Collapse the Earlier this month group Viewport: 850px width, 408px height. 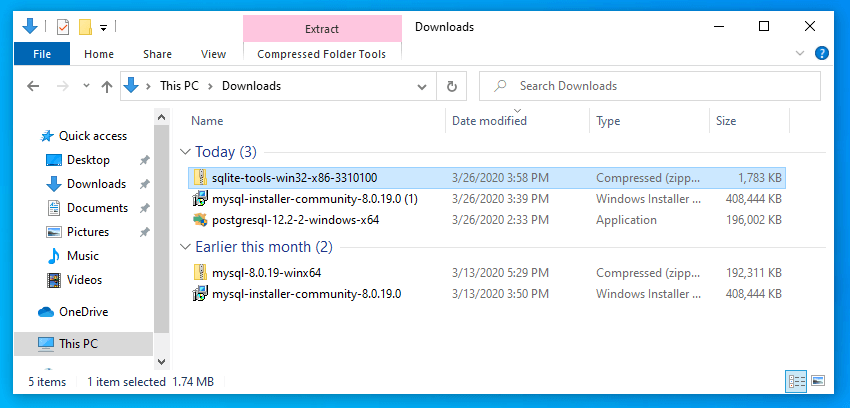[184, 246]
